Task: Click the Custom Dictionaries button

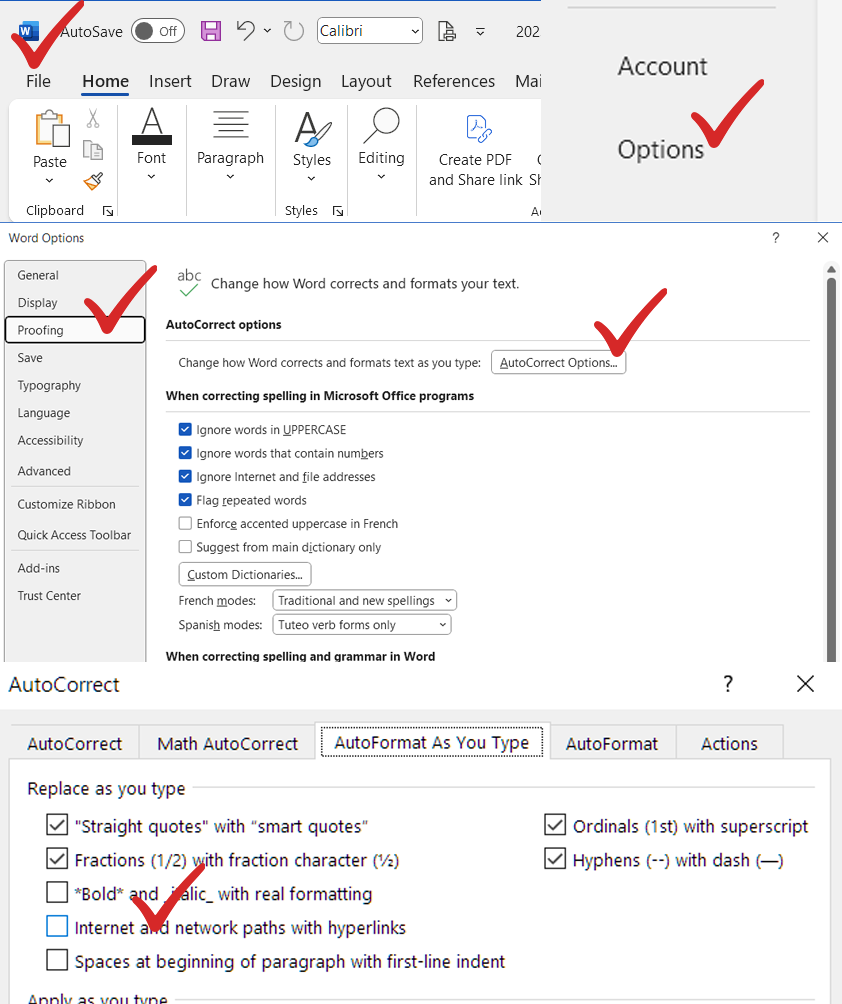Action: [x=245, y=574]
